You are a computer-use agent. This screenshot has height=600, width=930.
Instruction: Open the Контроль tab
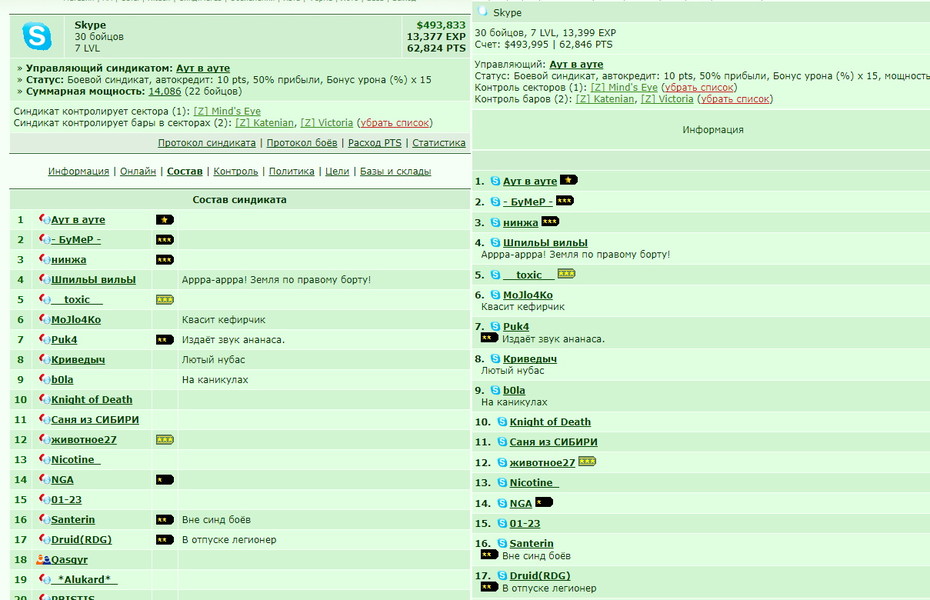pos(235,171)
